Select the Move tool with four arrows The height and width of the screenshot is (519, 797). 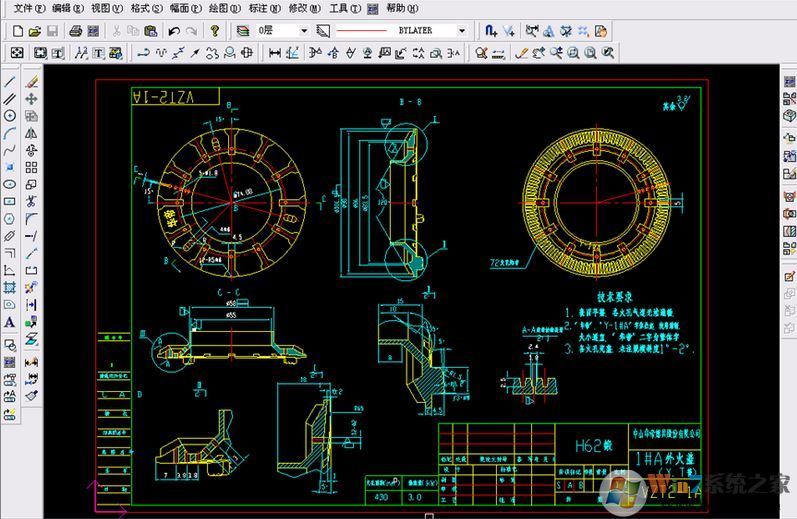point(31,99)
